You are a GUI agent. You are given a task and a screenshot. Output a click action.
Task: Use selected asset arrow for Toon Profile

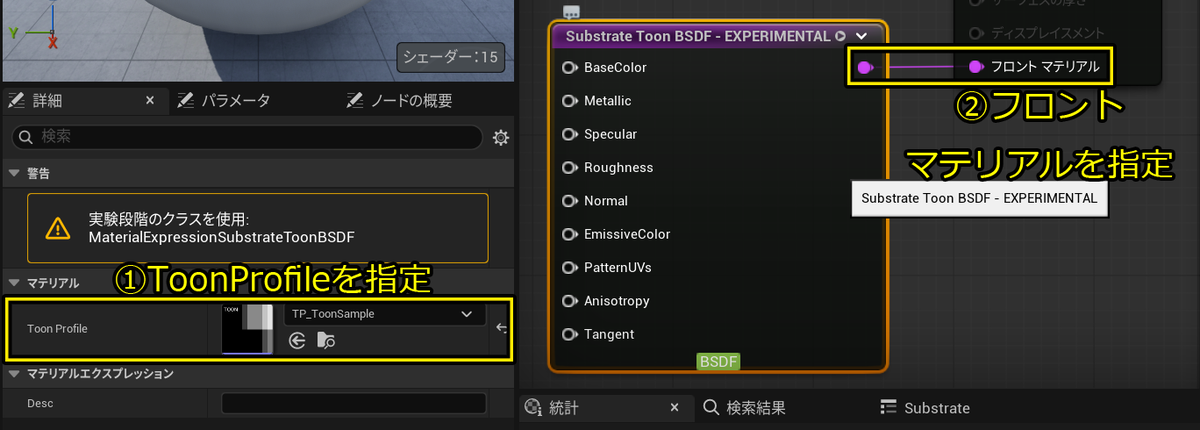[x=297, y=341]
